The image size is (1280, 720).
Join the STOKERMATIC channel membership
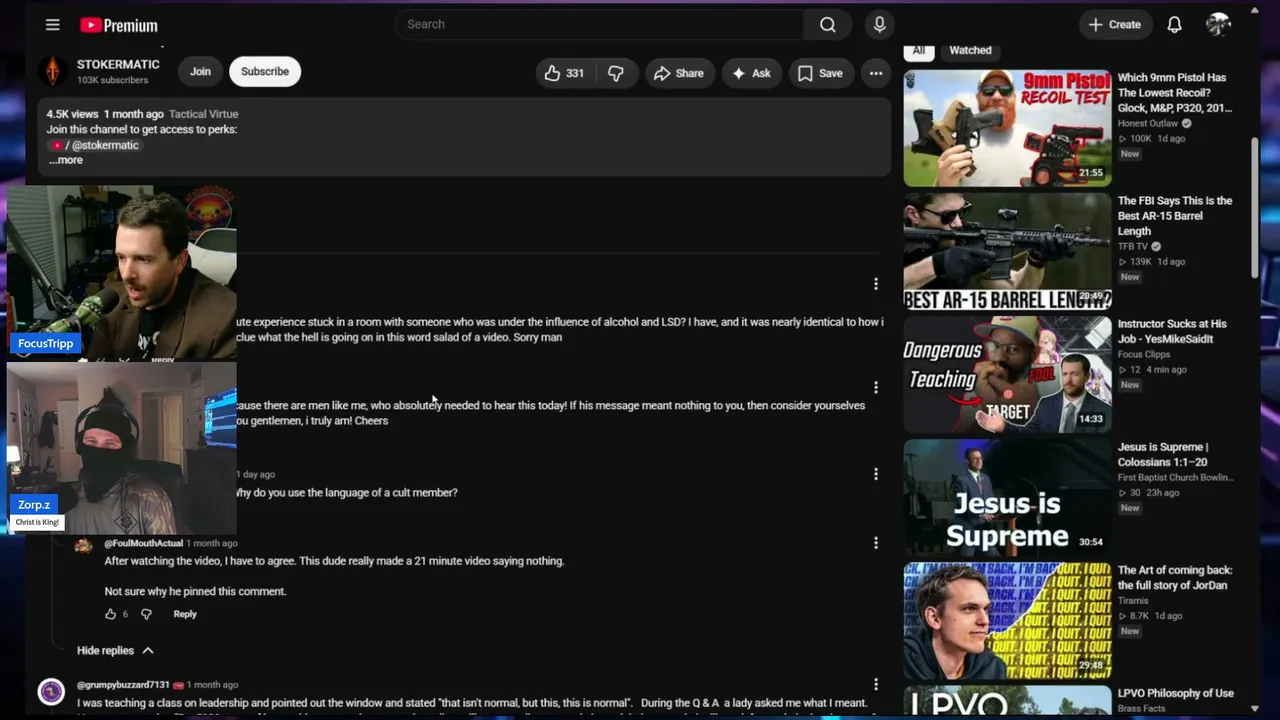click(200, 72)
